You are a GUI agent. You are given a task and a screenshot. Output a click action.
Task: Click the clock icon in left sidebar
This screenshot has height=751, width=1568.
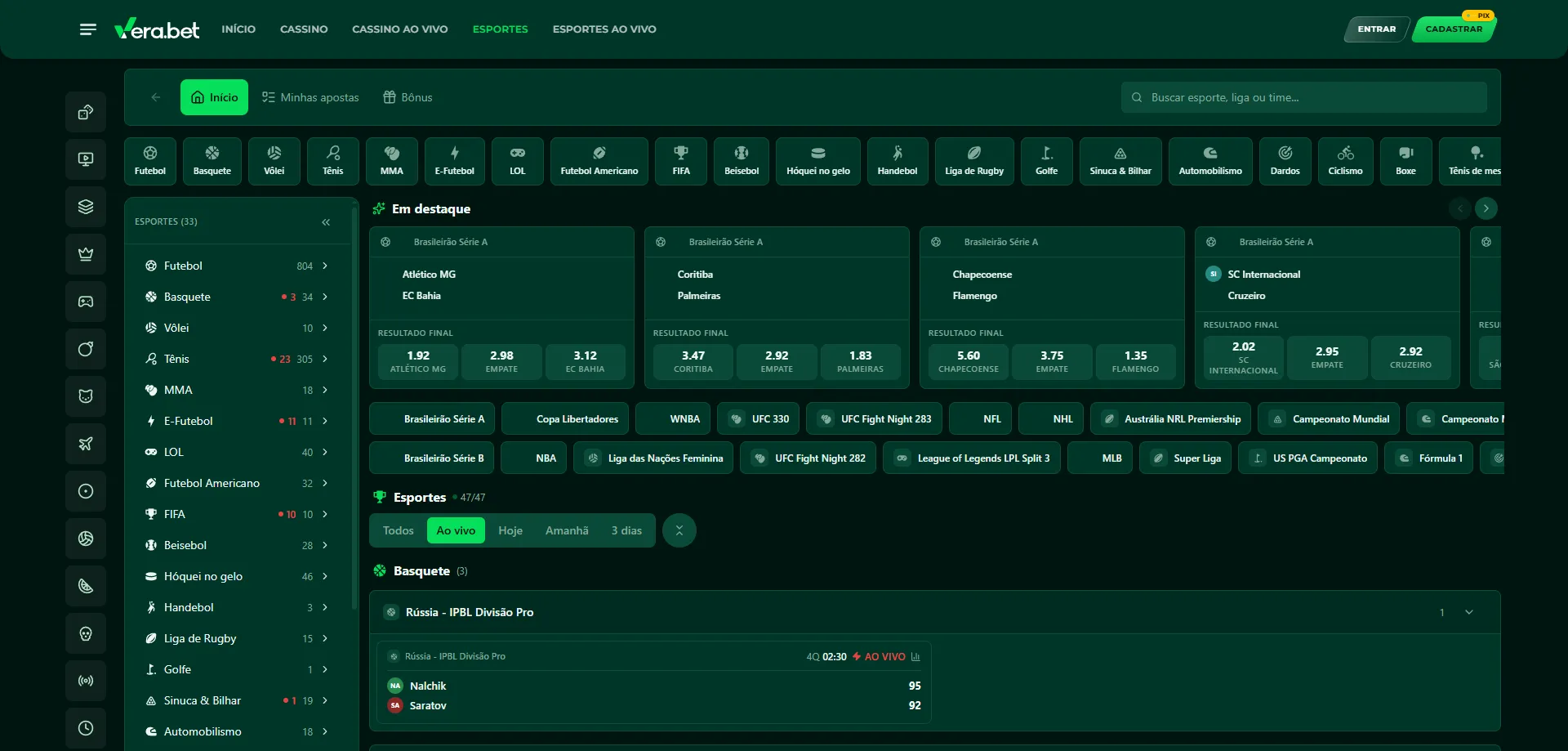(86, 728)
